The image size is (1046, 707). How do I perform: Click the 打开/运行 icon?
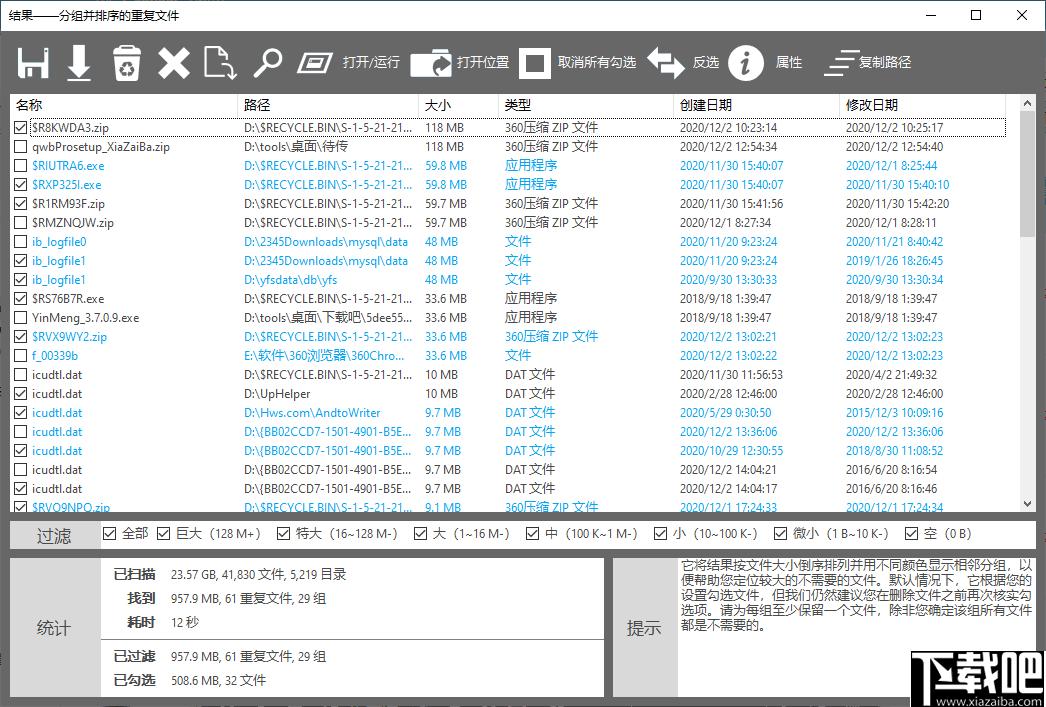coord(315,63)
